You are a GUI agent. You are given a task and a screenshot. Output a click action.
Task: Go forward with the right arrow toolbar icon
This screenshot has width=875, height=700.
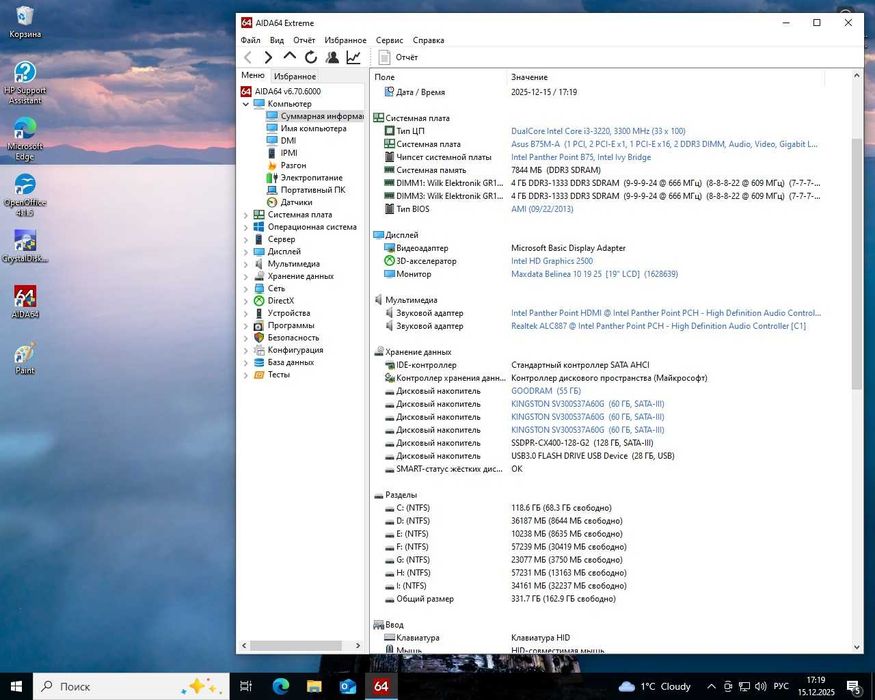click(x=268, y=57)
